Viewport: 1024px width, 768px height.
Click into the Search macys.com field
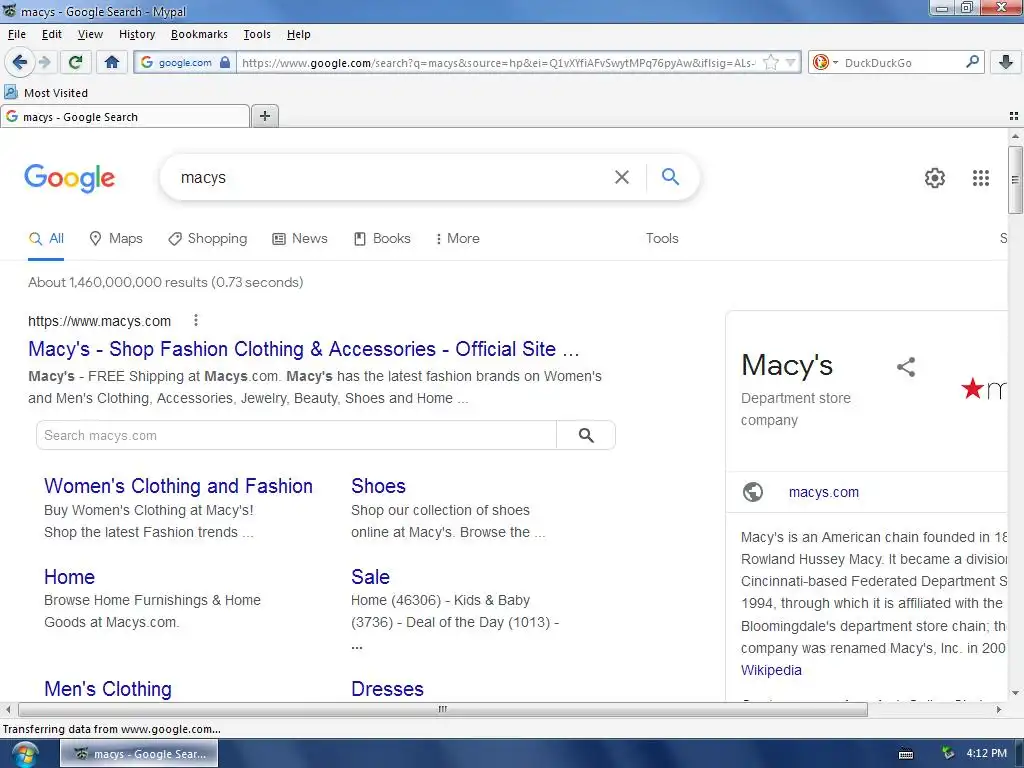click(296, 436)
